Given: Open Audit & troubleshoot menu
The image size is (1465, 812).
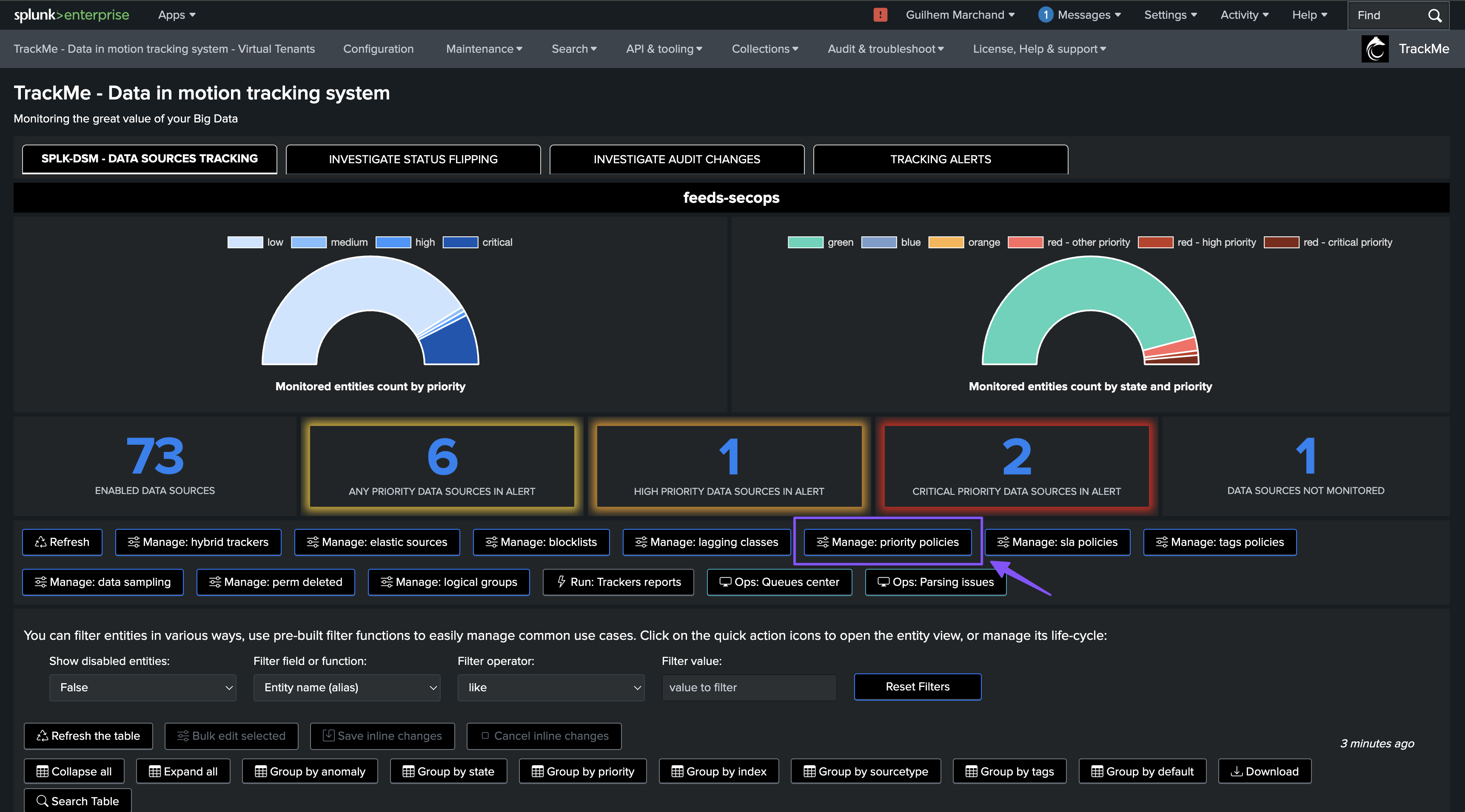Looking at the screenshot, I should tap(886, 49).
